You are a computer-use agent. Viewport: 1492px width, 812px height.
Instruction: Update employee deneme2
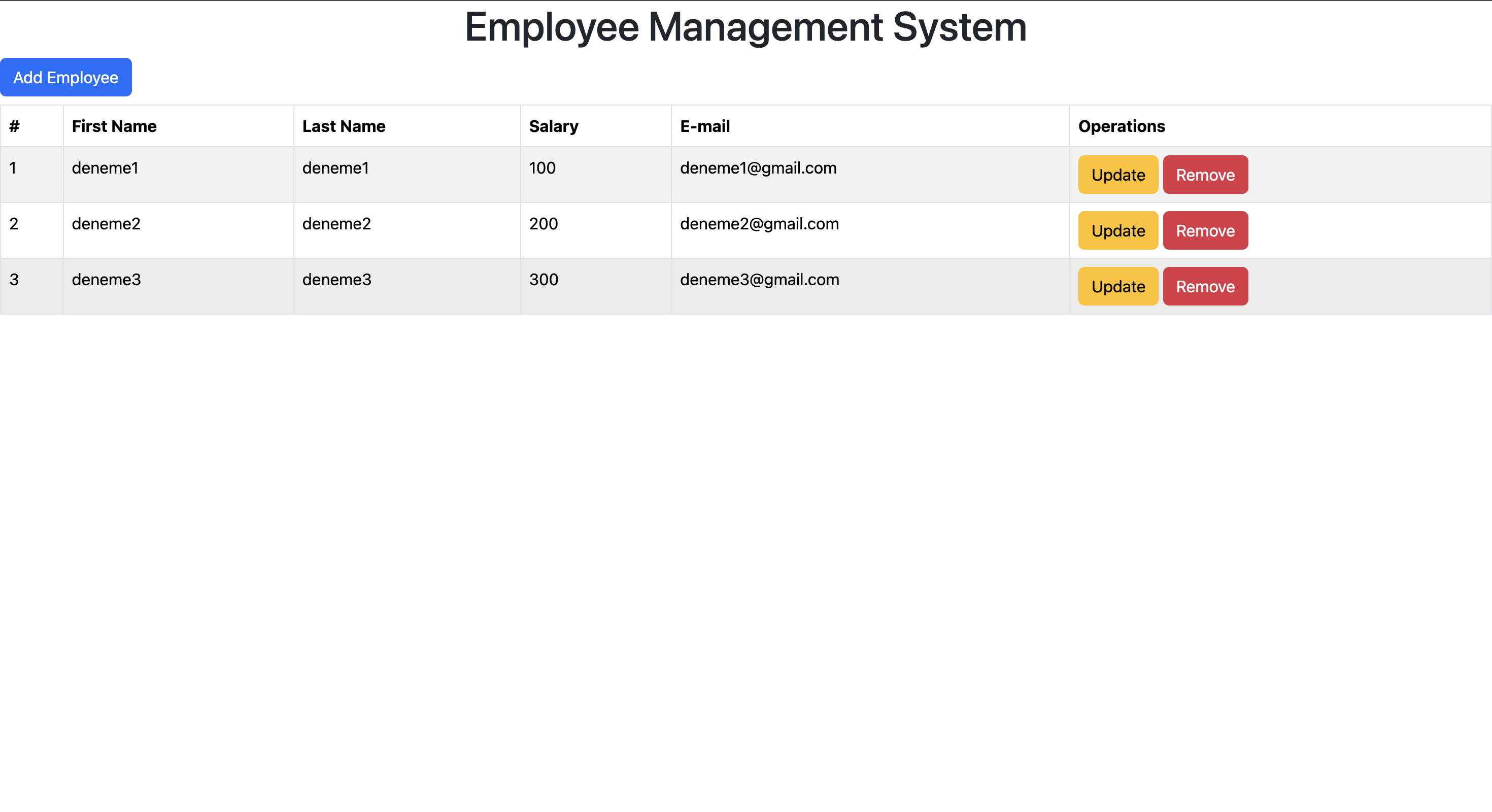point(1117,230)
